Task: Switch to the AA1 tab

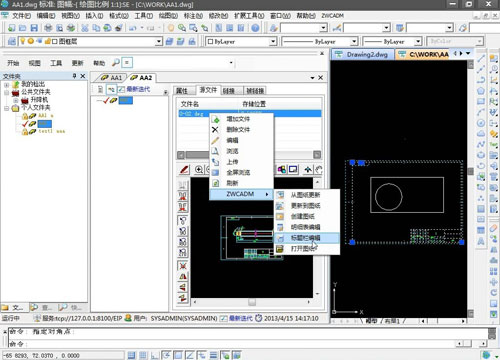Action: click(x=112, y=78)
